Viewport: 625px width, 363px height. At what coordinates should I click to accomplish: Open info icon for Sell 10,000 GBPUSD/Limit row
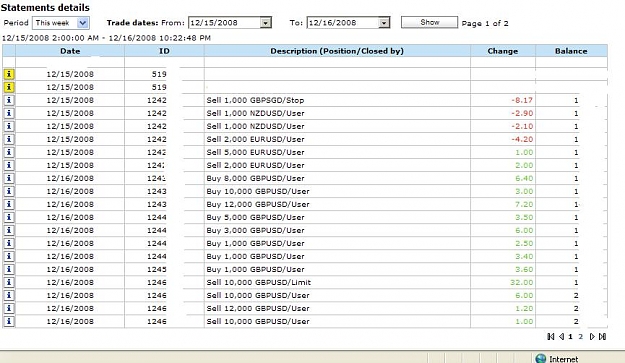click(9, 283)
